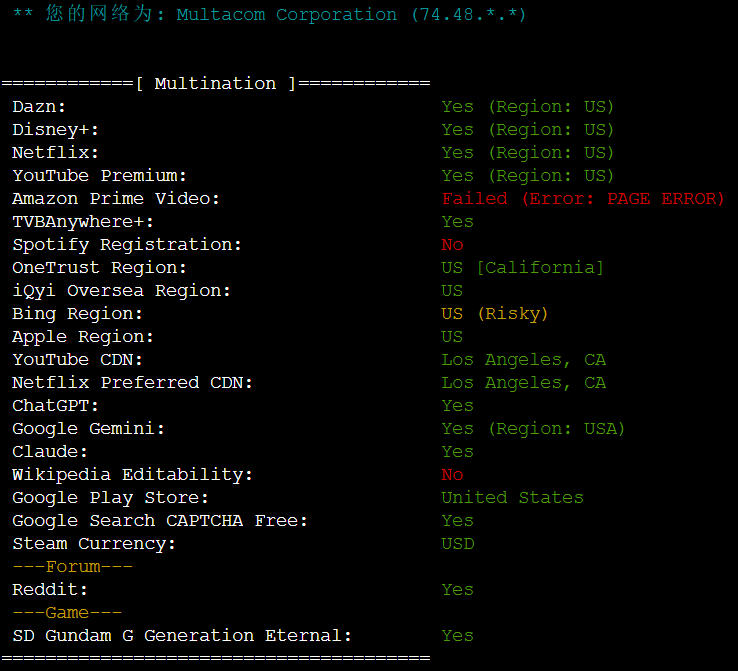Click the TVBAnywhere+ label
Image resolution: width=738 pixels, height=671 pixels.
tap(83, 221)
